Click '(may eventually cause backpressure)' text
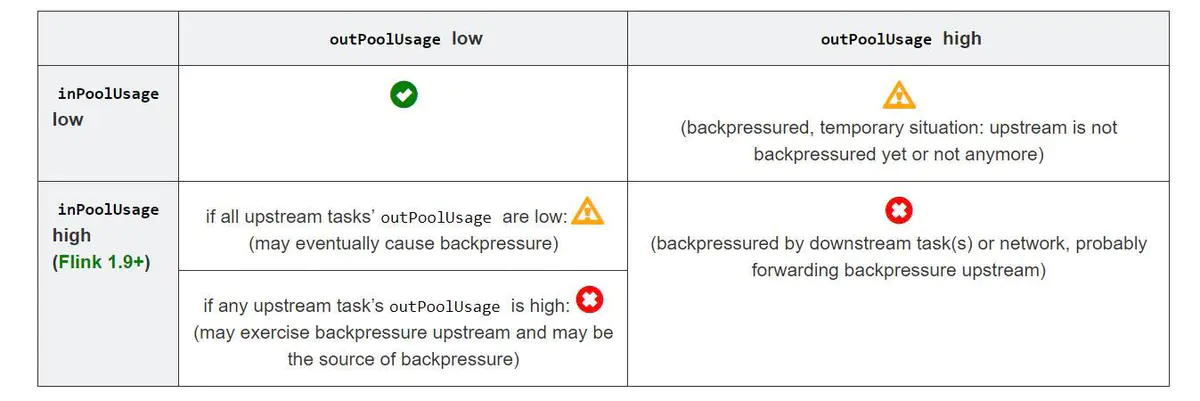1200x401 pixels. (403, 243)
